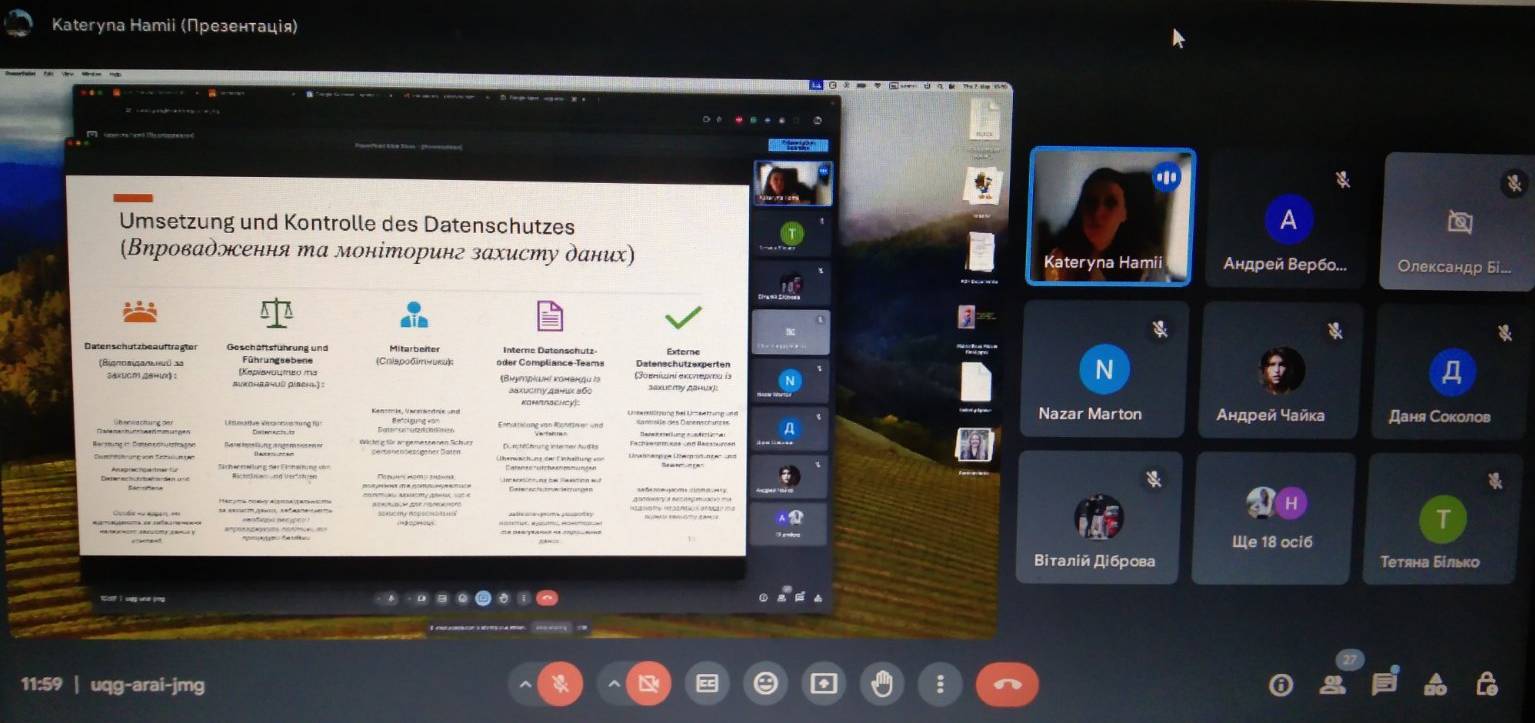The height and width of the screenshot is (723, 1535).
Task: Click the 11:59 clock text
Action: 41,685
